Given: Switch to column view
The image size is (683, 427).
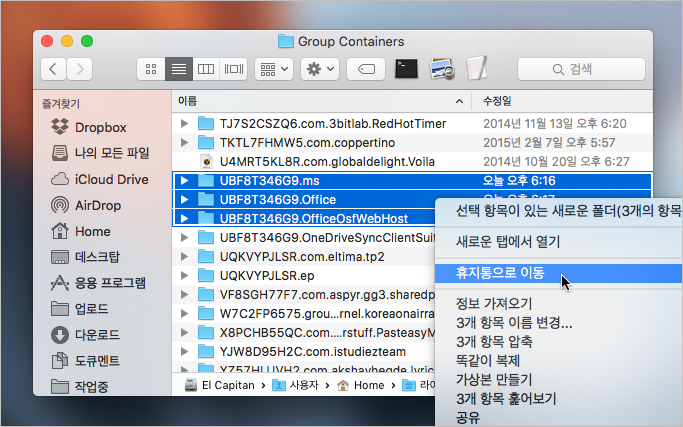Looking at the screenshot, I should click(206, 69).
